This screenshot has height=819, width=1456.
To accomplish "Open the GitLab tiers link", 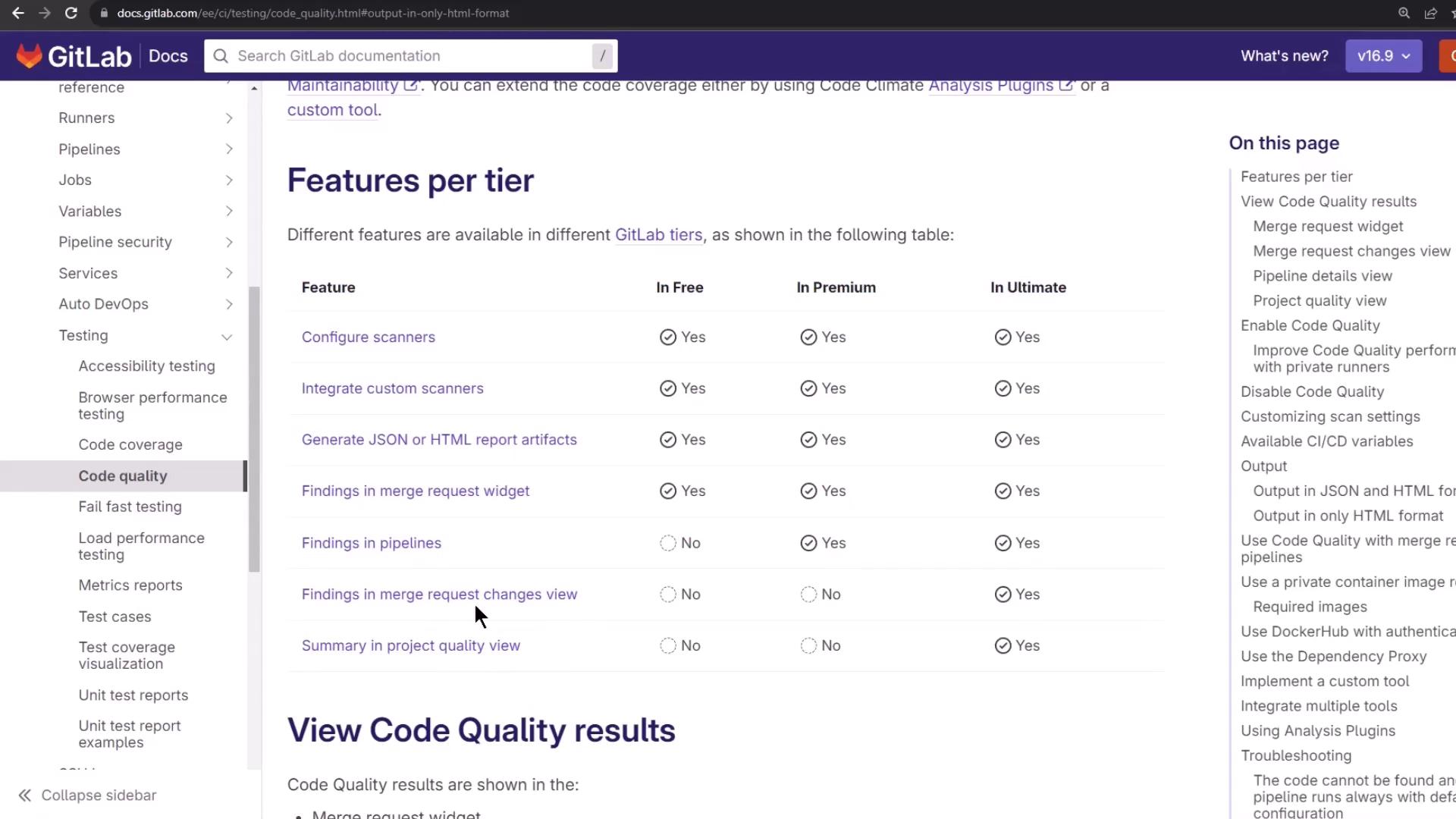I will click(x=658, y=234).
